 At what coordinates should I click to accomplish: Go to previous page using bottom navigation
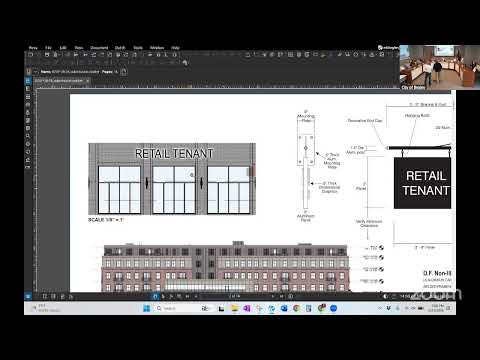[x=196, y=296]
